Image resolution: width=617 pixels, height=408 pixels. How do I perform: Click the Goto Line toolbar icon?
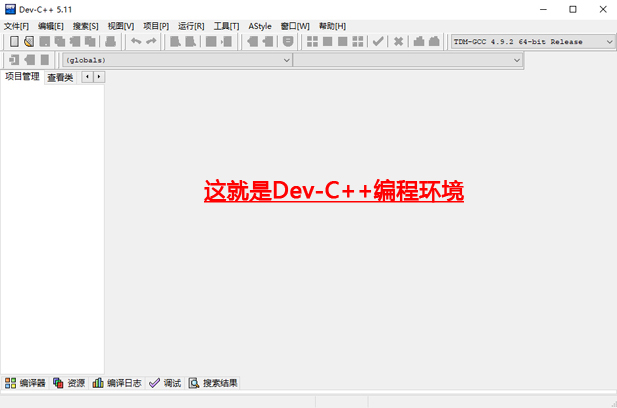(227, 41)
